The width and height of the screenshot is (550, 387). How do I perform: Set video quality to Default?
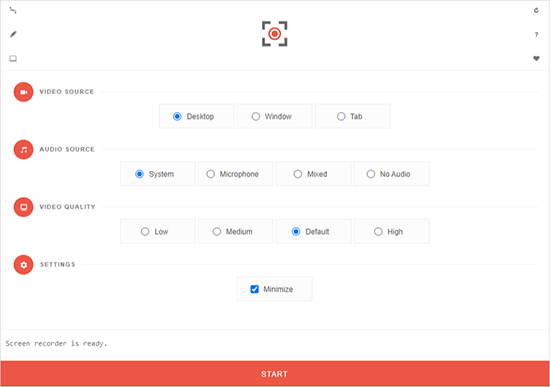tap(313, 231)
